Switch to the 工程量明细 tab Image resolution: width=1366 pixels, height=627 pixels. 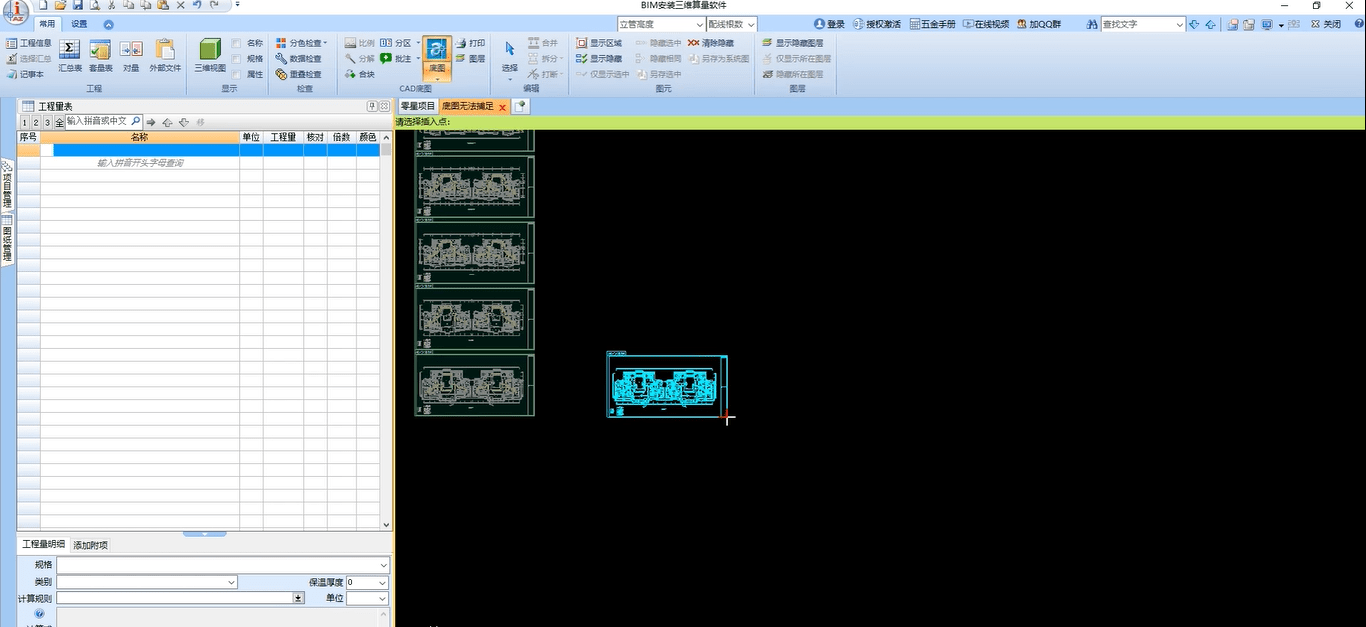[x=43, y=544]
